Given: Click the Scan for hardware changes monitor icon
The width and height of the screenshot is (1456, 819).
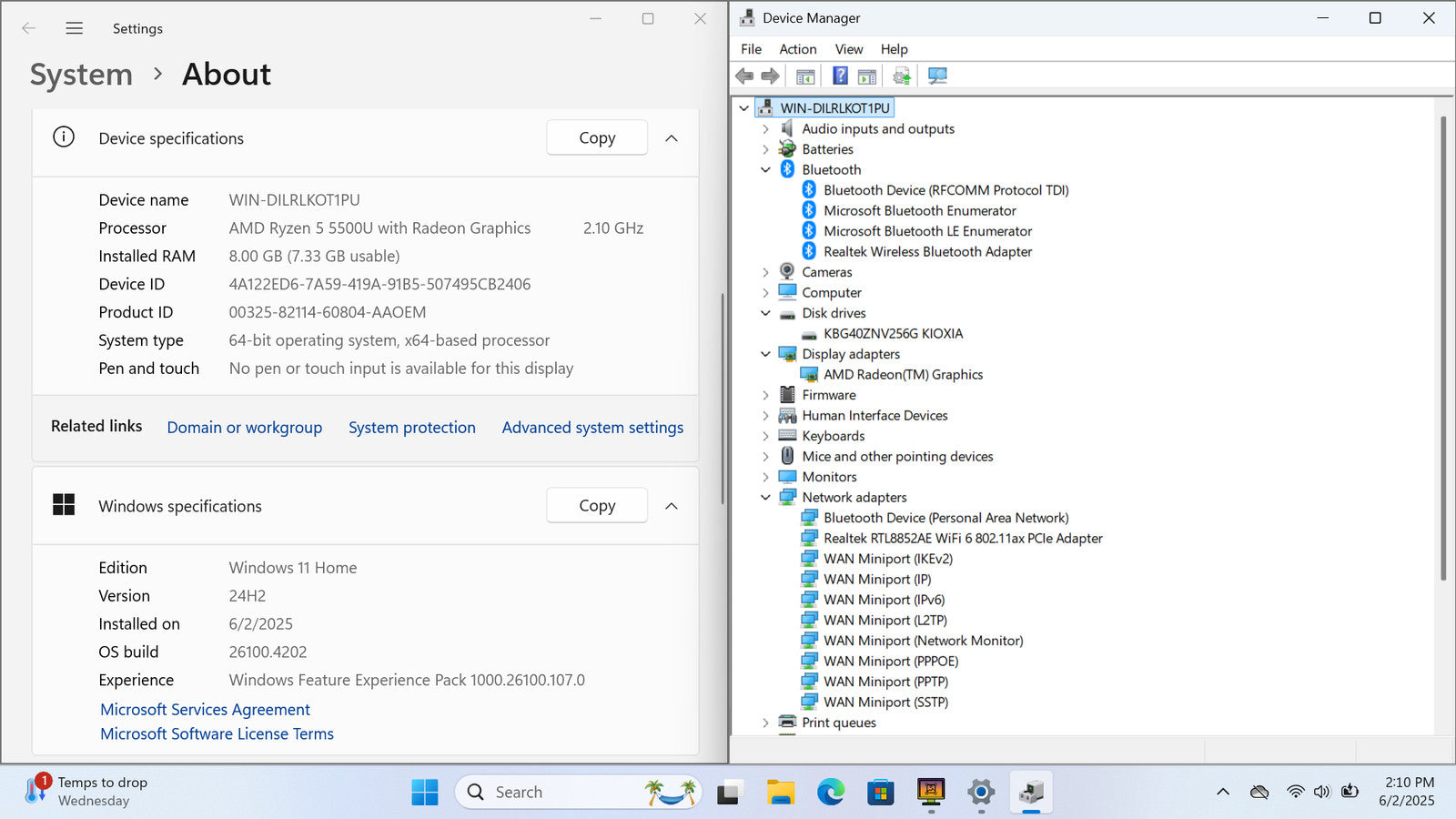Looking at the screenshot, I should coord(937,76).
